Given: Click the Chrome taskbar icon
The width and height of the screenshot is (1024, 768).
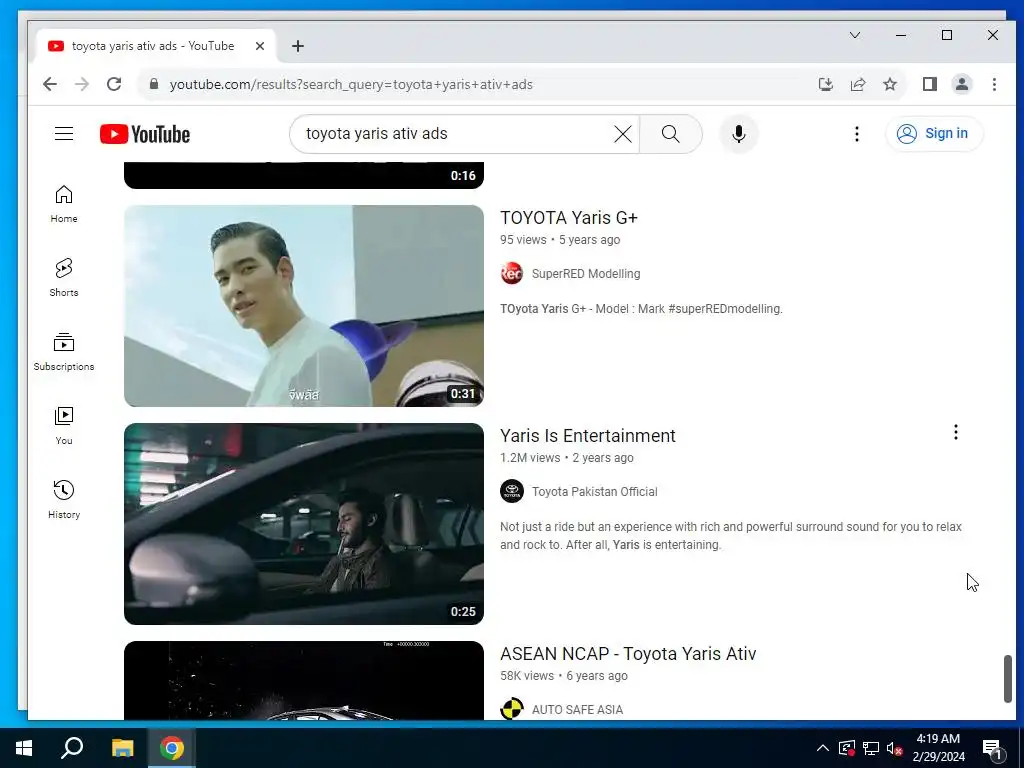Looking at the screenshot, I should point(172,748).
